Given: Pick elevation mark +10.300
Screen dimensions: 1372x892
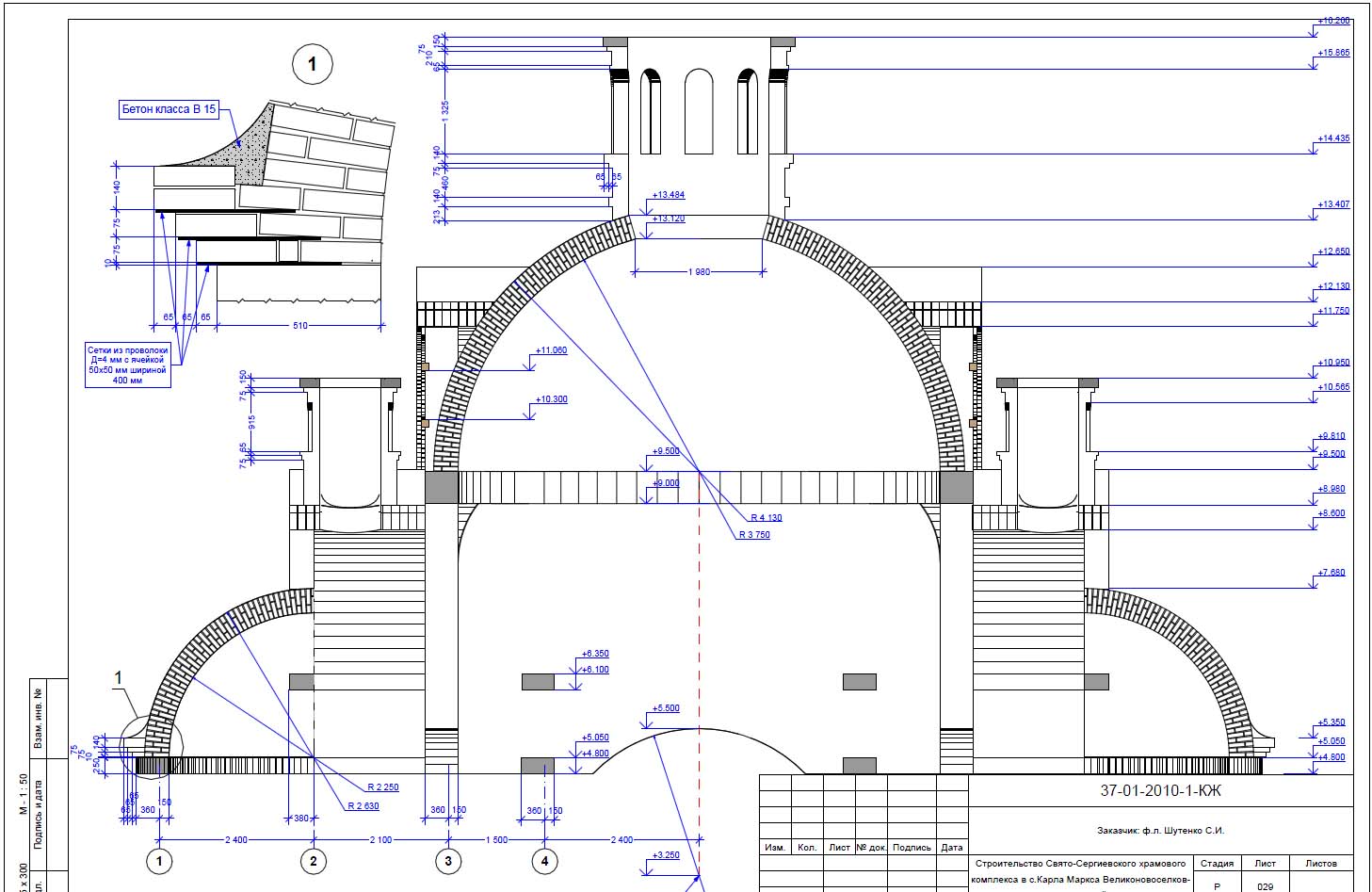Looking at the screenshot, I should 552,399.
